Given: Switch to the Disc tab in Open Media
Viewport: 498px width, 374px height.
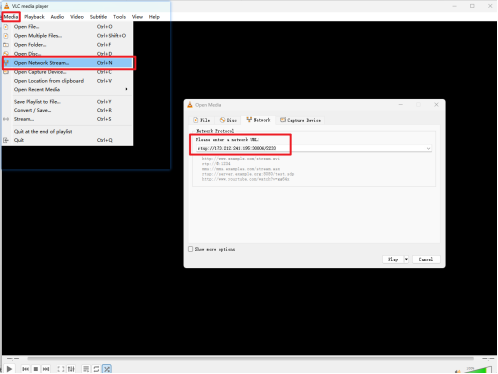Looking at the screenshot, I should (x=228, y=120).
